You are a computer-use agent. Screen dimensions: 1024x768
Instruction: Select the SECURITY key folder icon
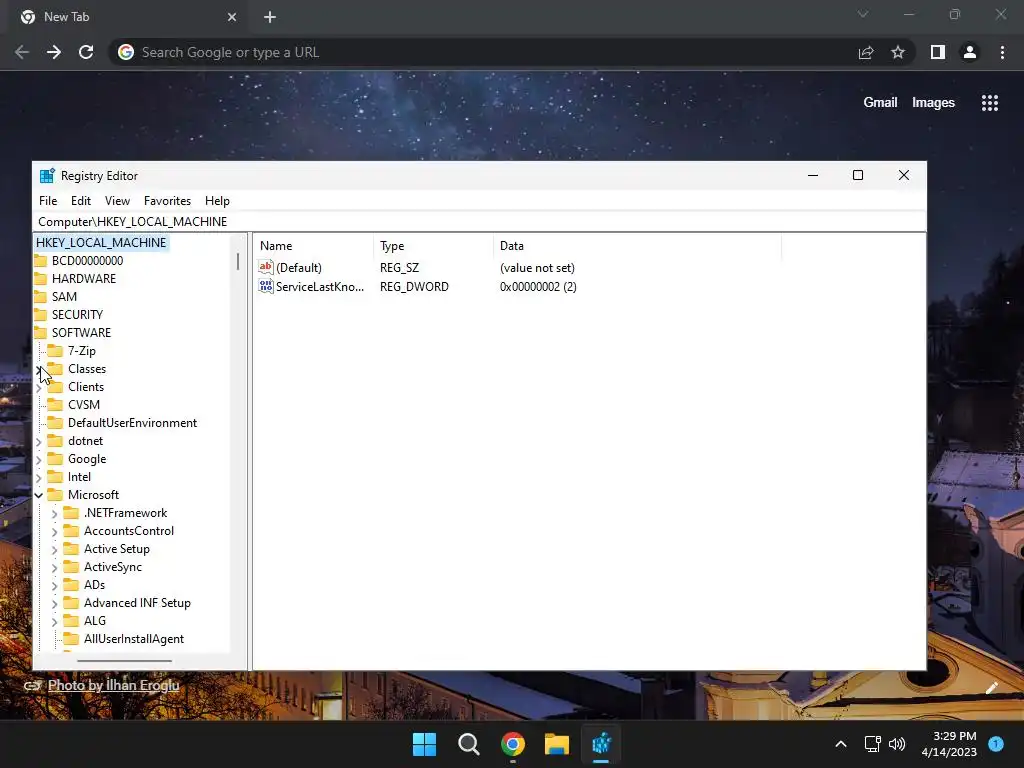tap(41, 315)
